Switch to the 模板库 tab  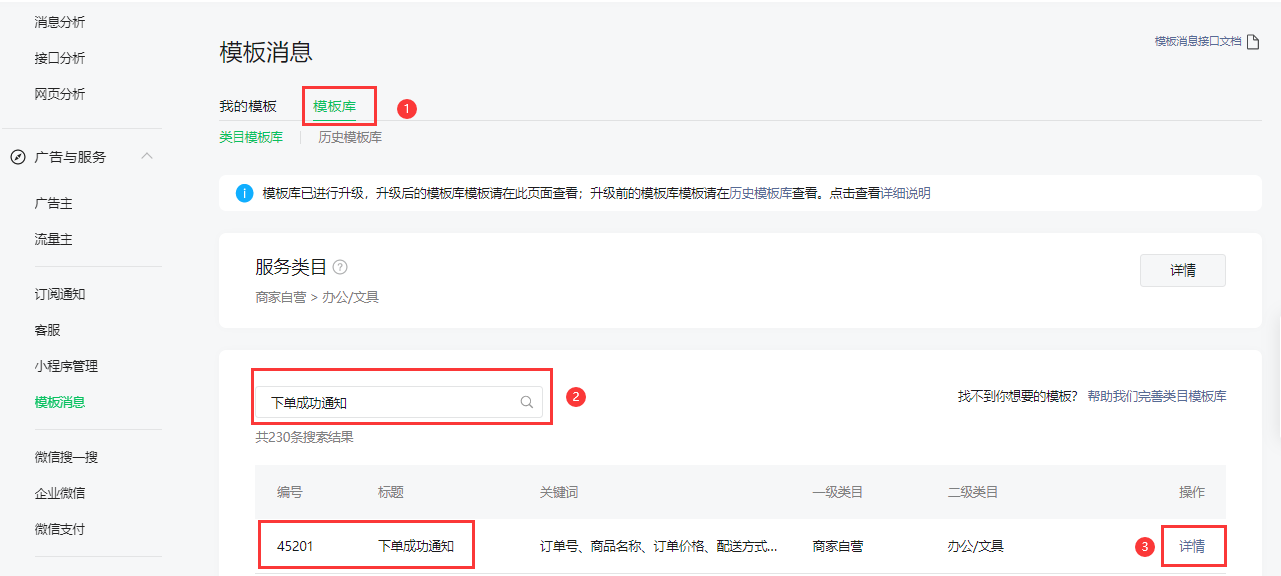pos(334,106)
